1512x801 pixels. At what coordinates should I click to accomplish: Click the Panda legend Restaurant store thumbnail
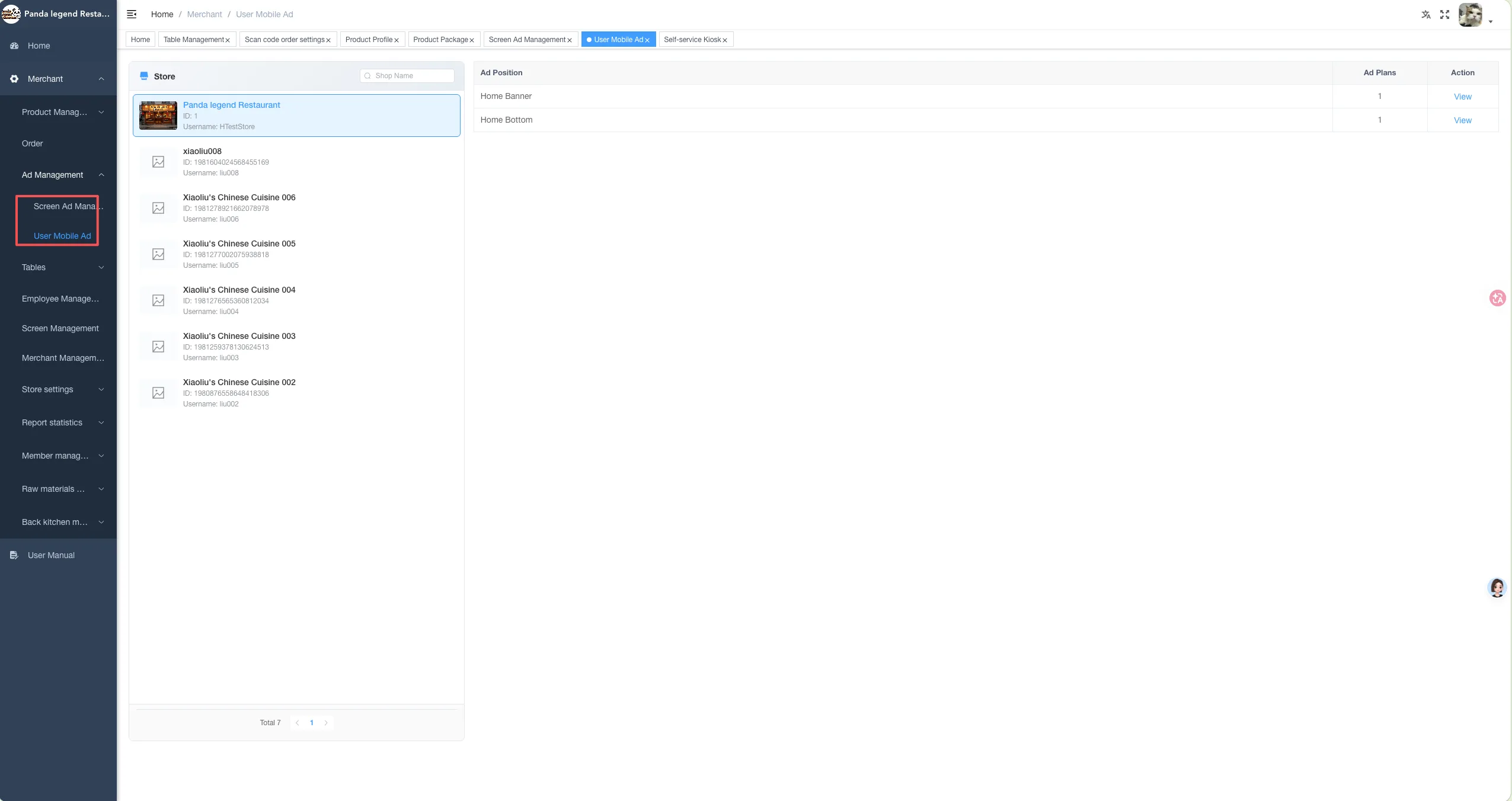pos(158,116)
